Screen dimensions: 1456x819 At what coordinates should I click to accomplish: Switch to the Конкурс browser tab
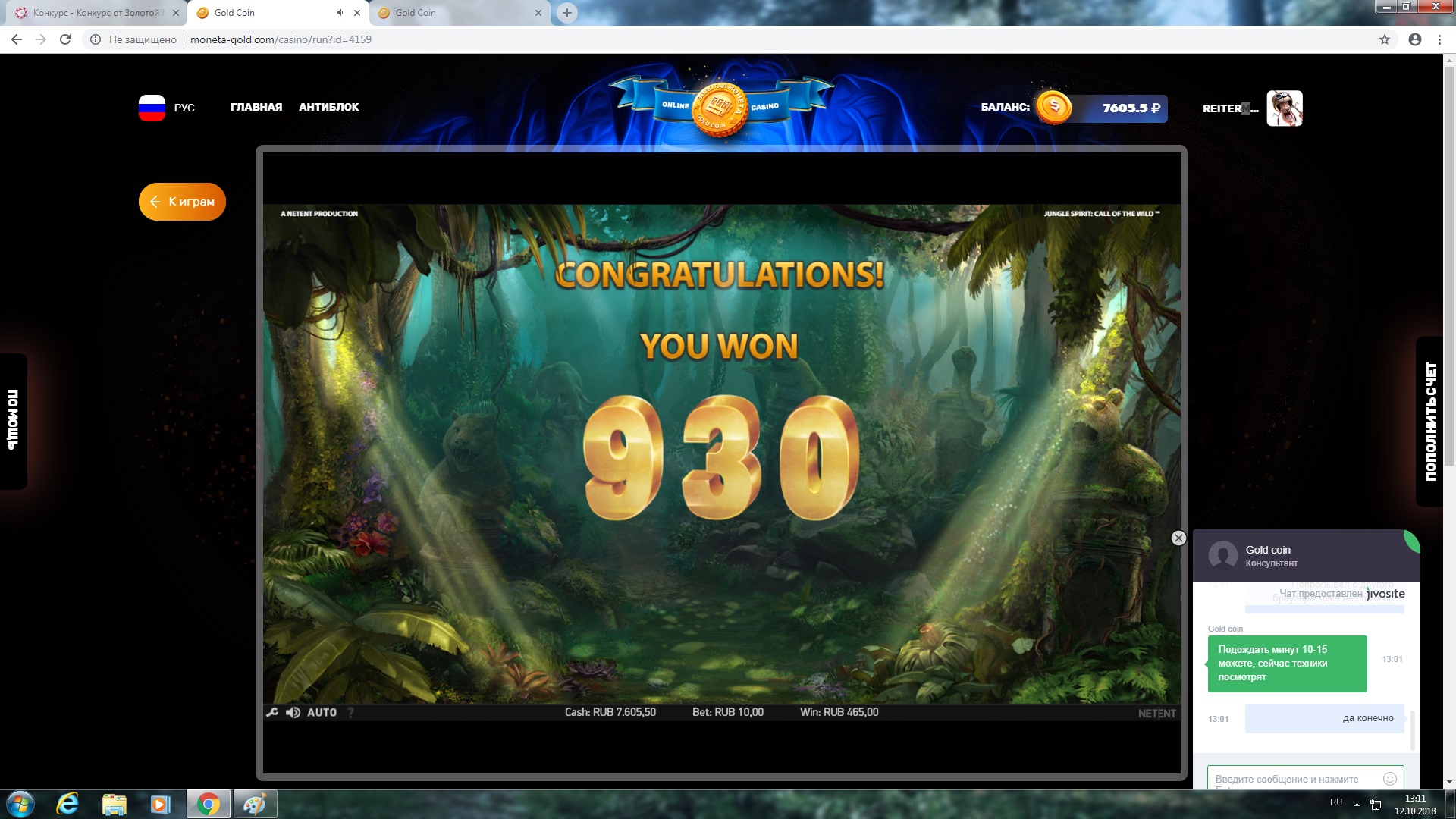[95, 13]
